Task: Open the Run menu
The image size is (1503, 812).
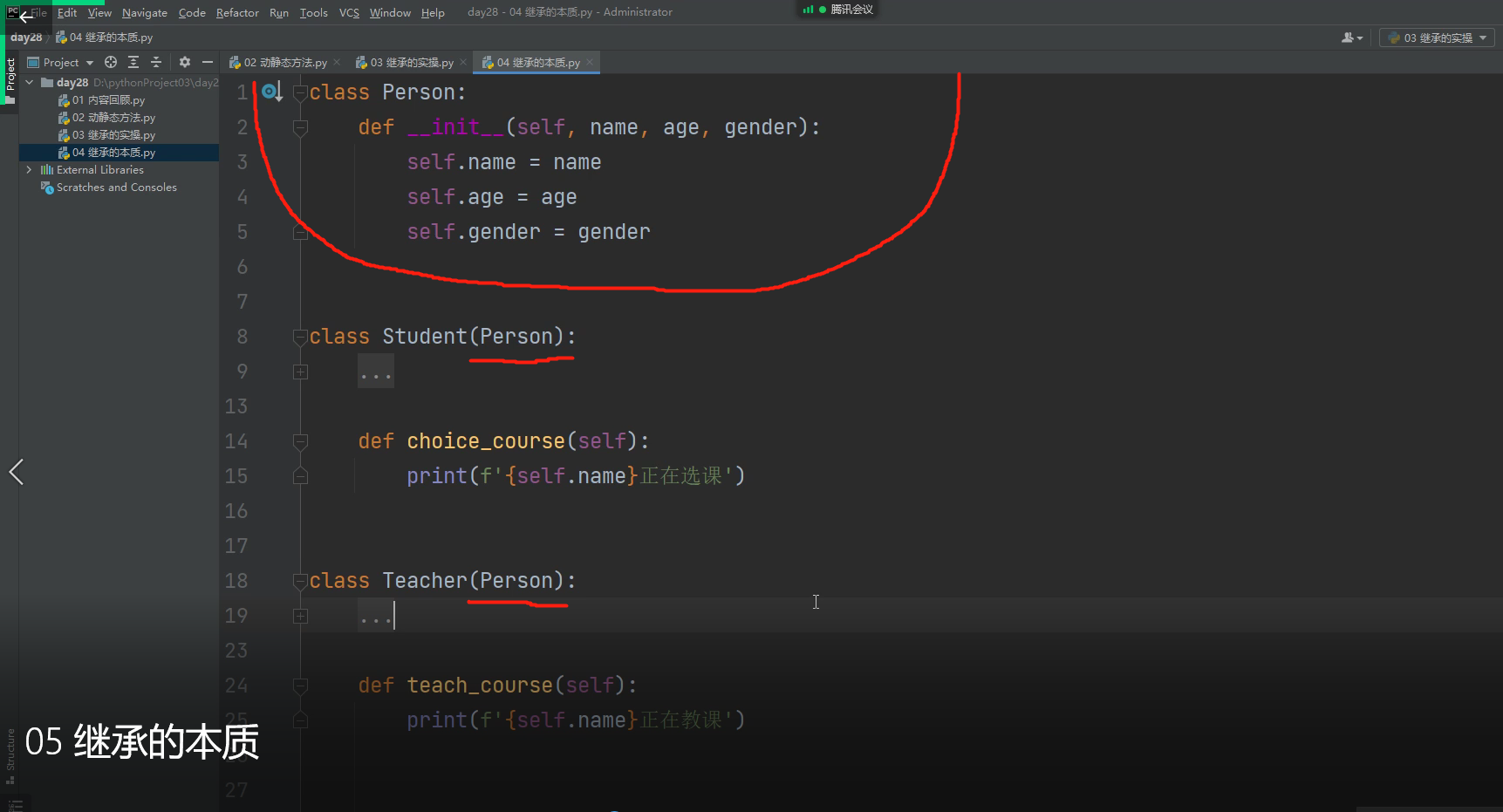Action: pyautogui.click(x=279, y=12)
